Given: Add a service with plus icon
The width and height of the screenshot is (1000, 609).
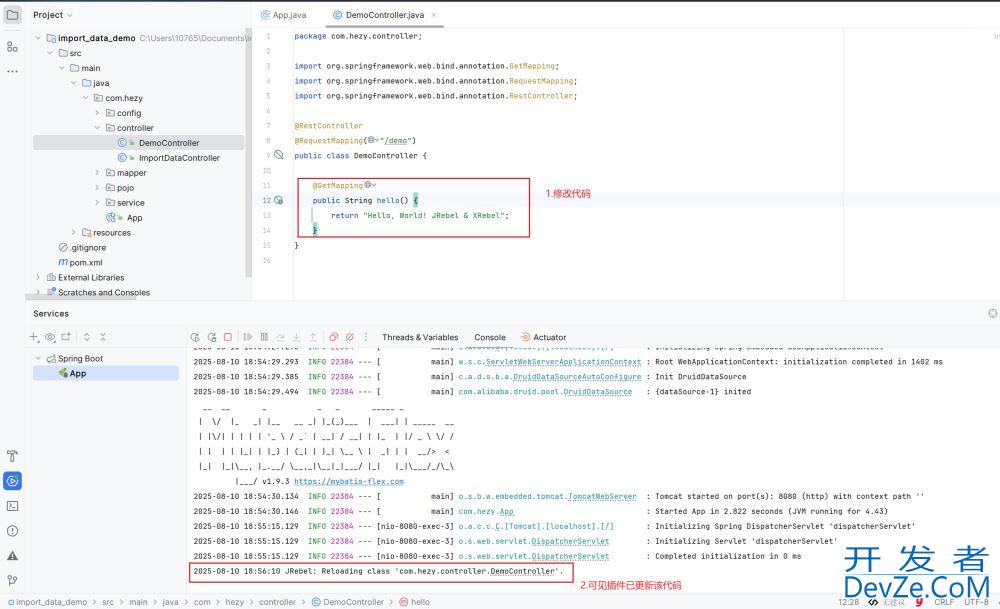Looking at the screenshot, I should coord(34,337).
